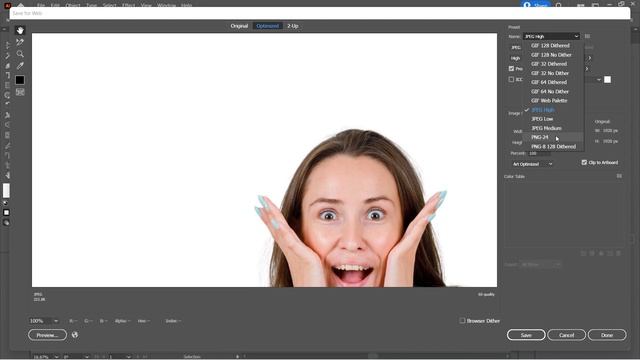Expand the matte color dropdown arrow
Viewport: 640px width, 360px height.
pos(599,80)
